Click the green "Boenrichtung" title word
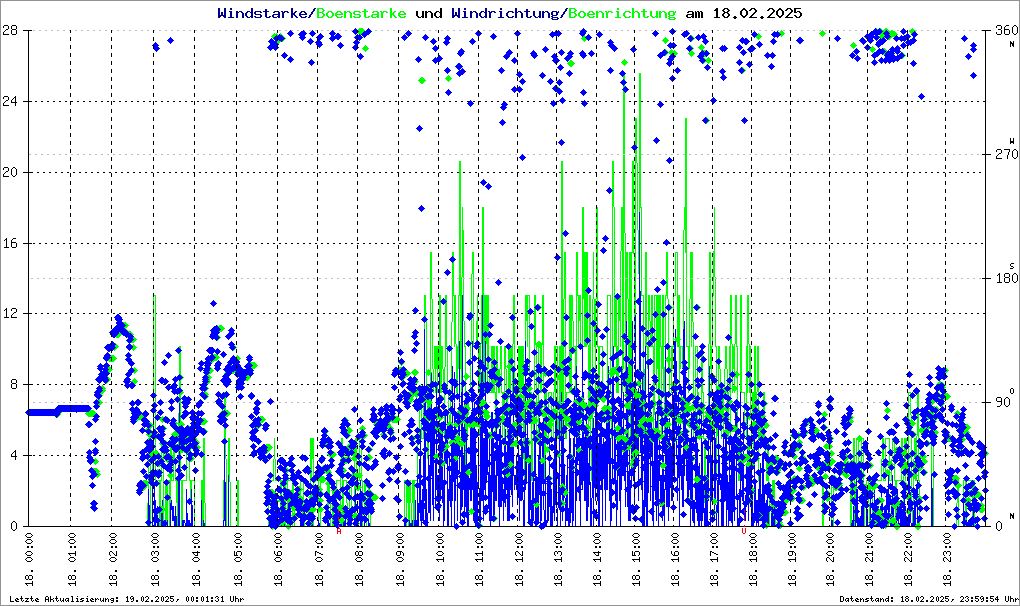This screenshot has height=606, width=1020. 623,13
